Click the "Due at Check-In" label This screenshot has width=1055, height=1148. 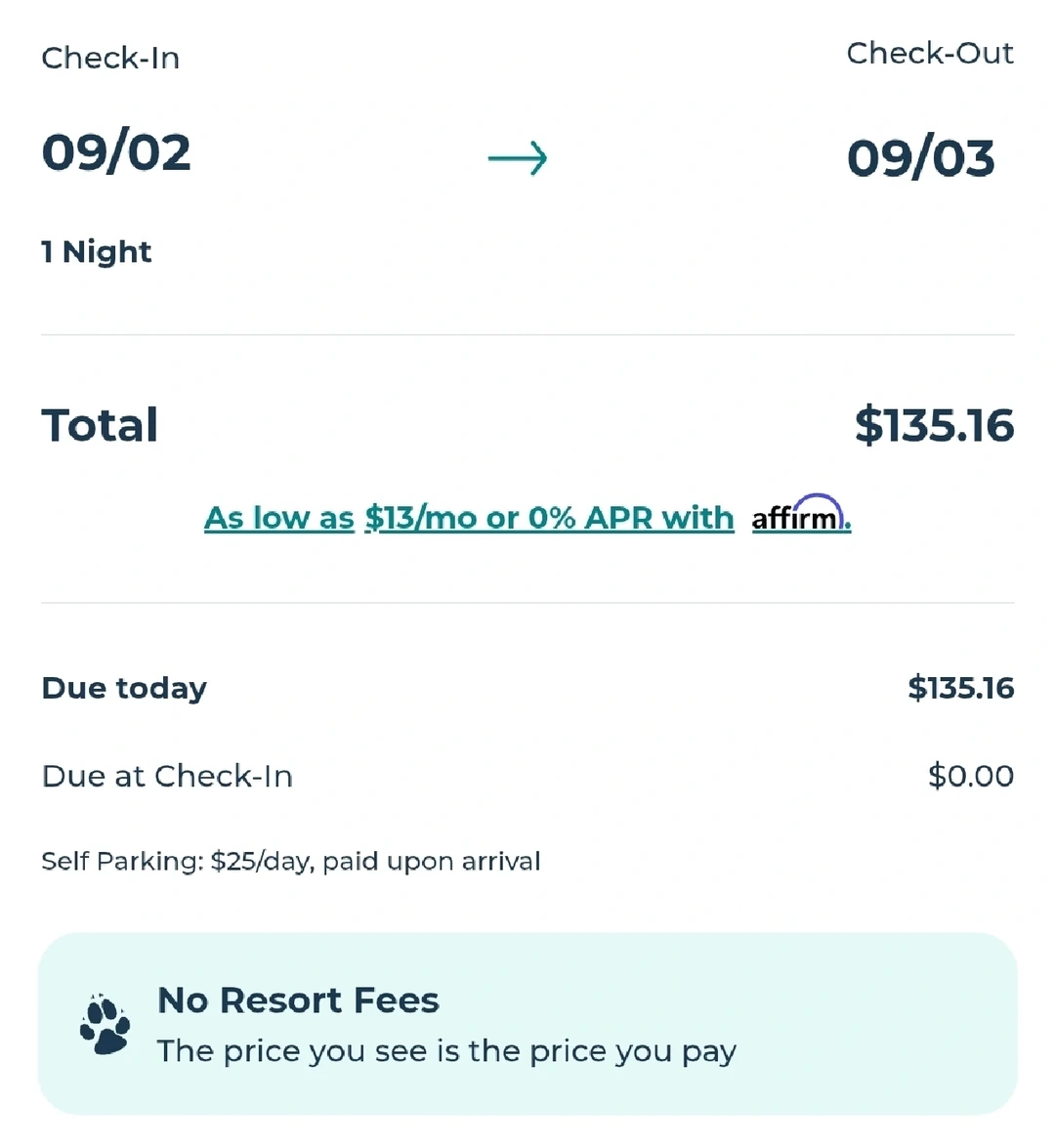[167, 776]
